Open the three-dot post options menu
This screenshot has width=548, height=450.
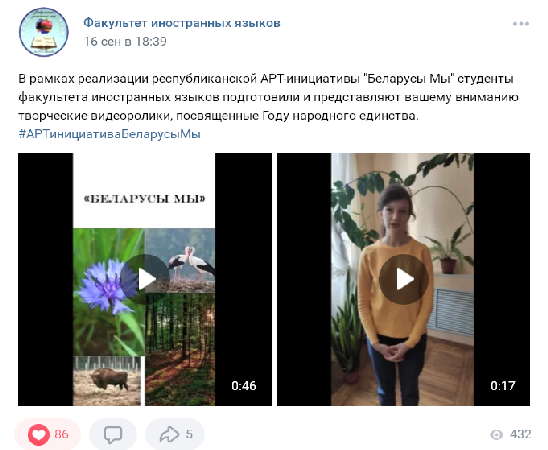pos(521,24)
